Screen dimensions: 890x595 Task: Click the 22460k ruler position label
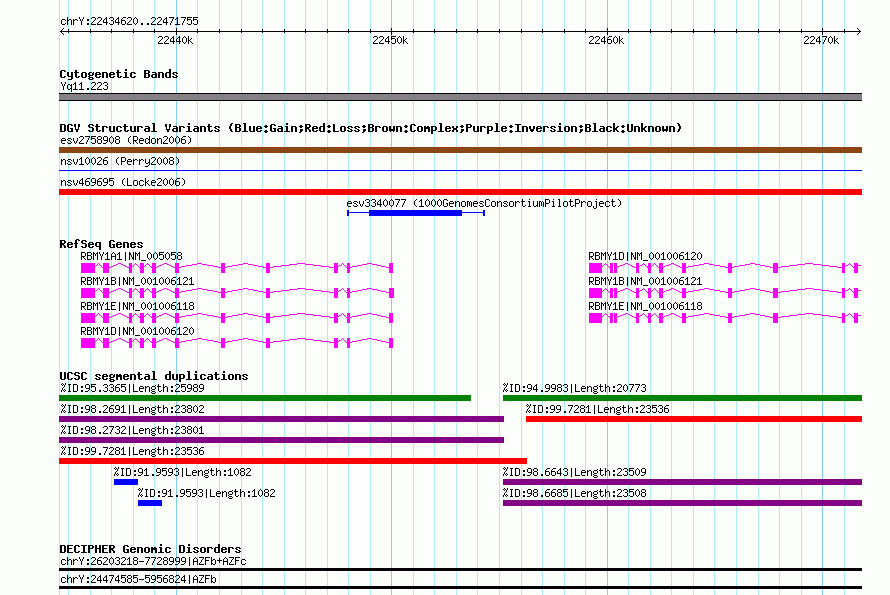pos(606,40)
